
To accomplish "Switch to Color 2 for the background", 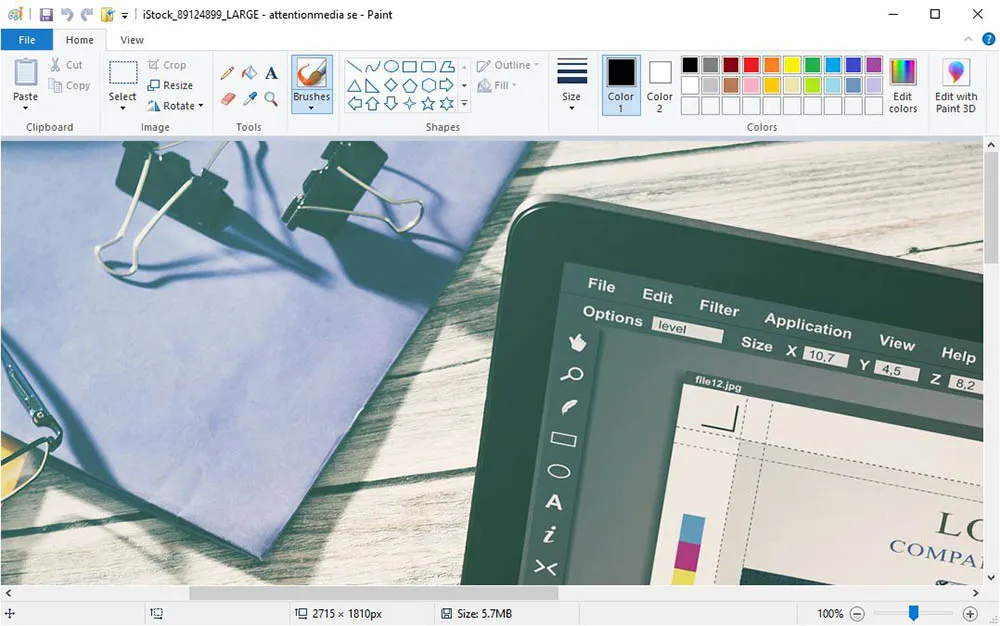I will [659, 85].
